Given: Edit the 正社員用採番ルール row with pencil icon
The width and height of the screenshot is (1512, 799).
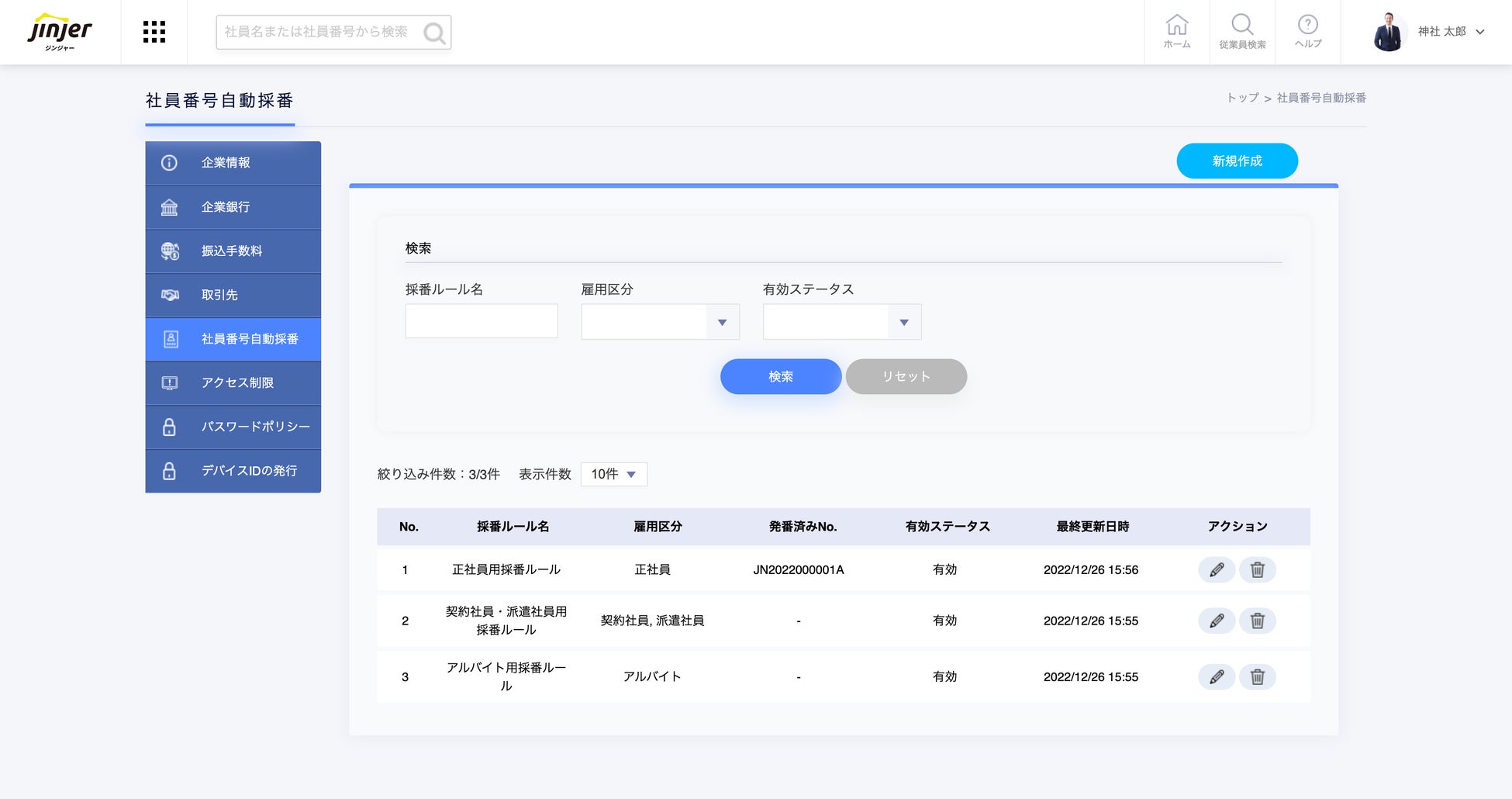Looking at the screenshot, I should click(1216, 570).
